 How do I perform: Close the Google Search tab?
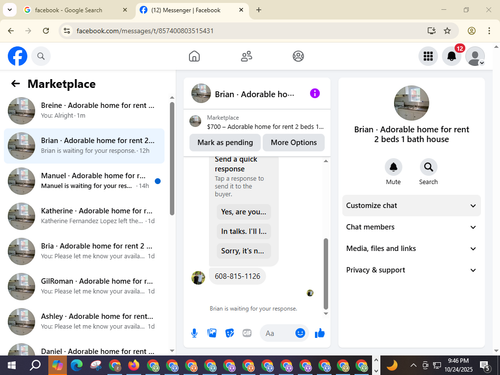click(x=125, y=10)
